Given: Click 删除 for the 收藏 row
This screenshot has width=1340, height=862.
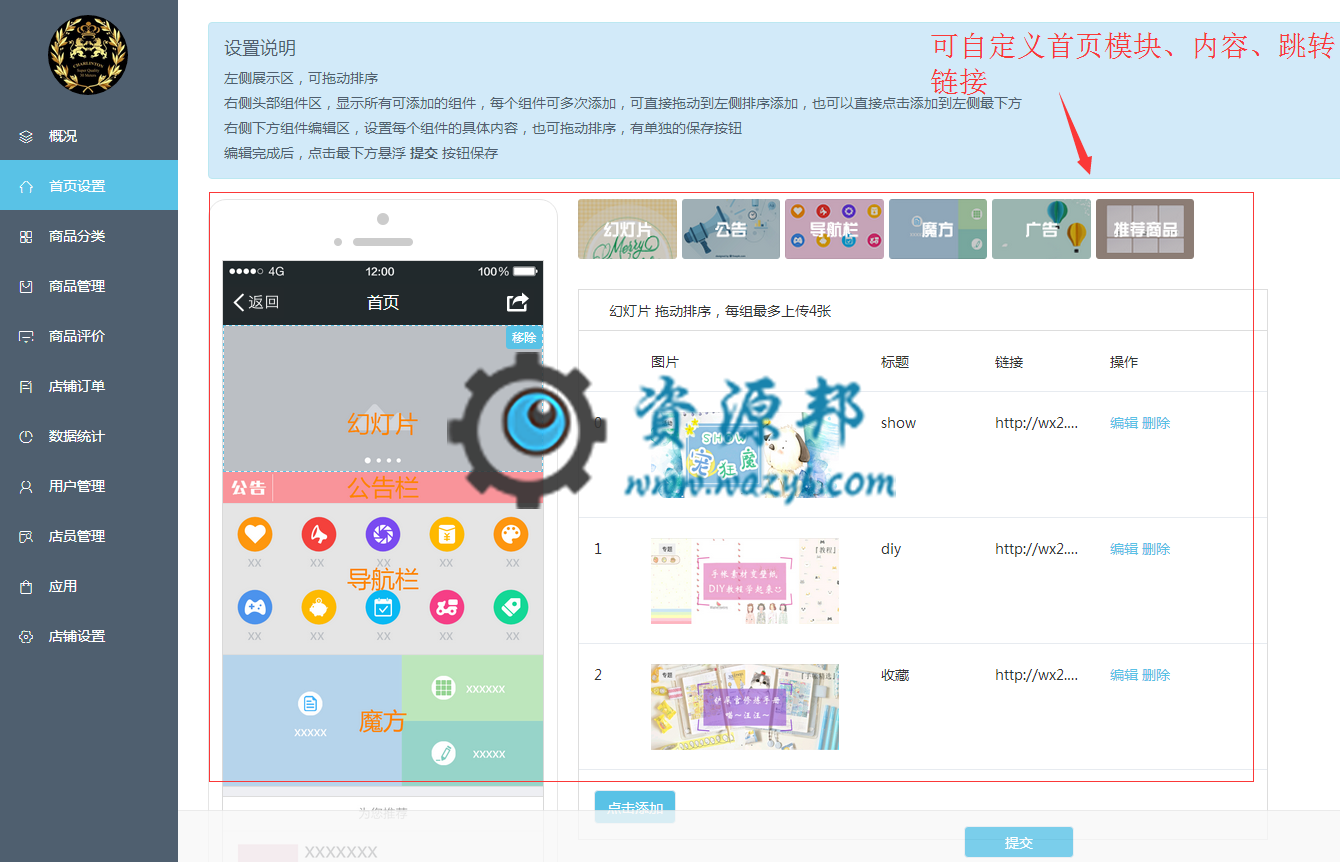Looking at the screenshot, I should tap(1156, 675).
